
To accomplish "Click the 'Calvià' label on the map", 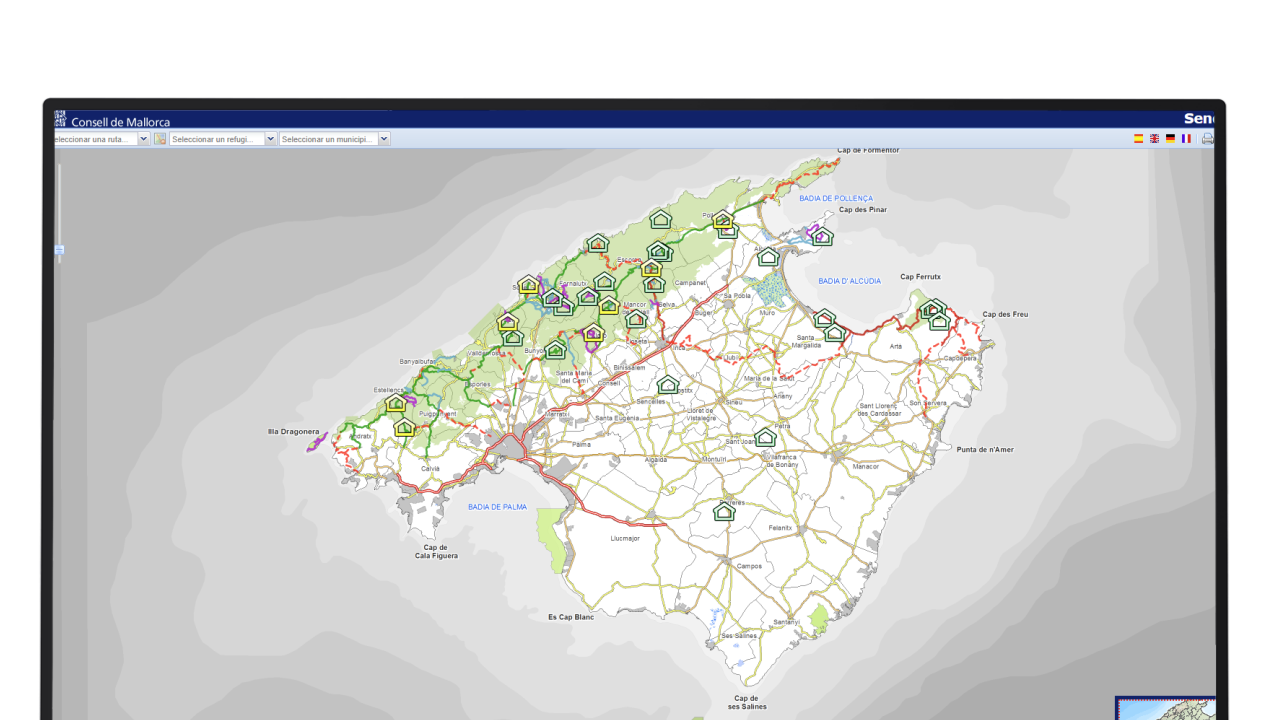I will [x=430, y=468].
